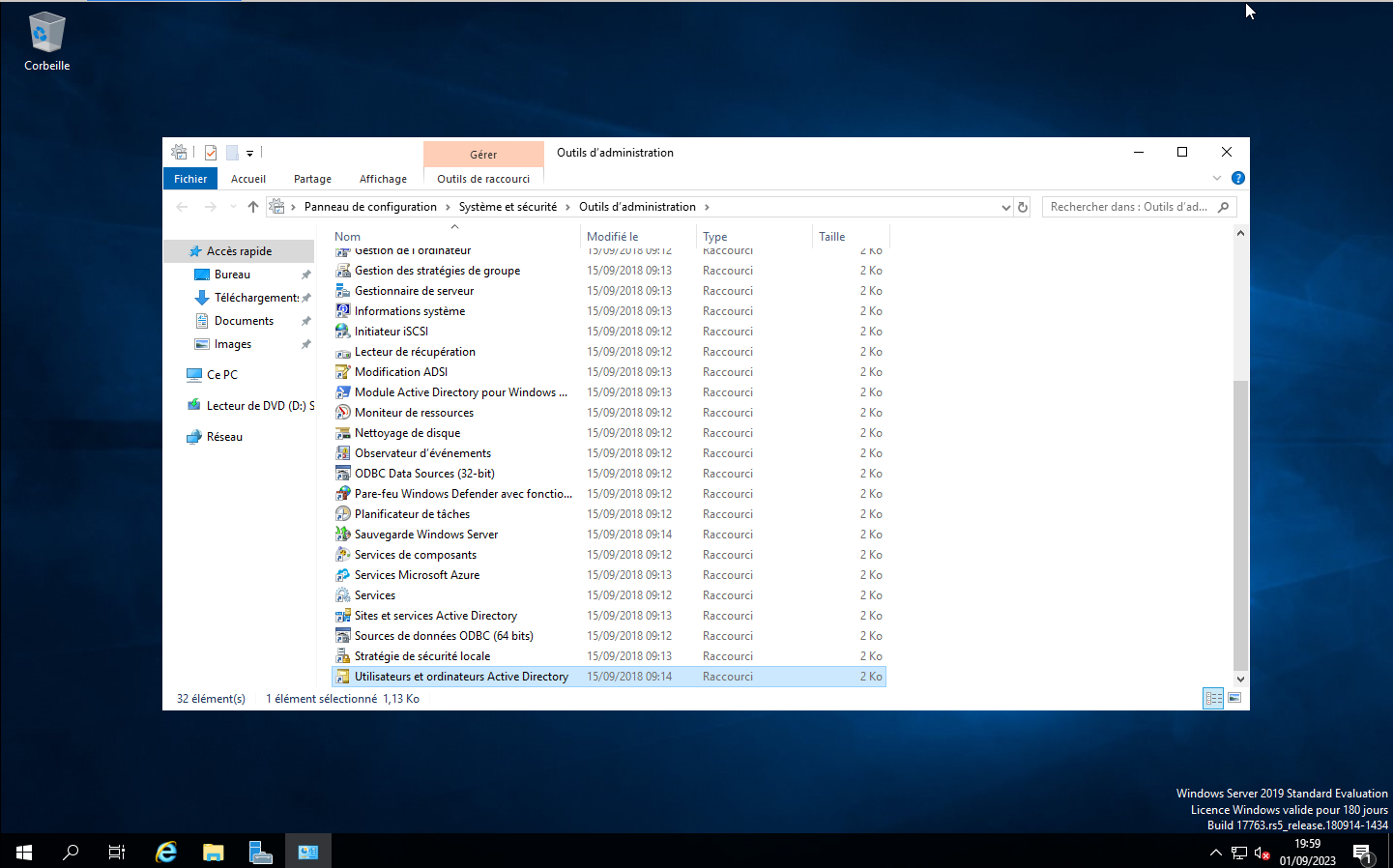Expand the ribbon with the chevron
Screen dimensions: 1393x868
(1217, 178)
